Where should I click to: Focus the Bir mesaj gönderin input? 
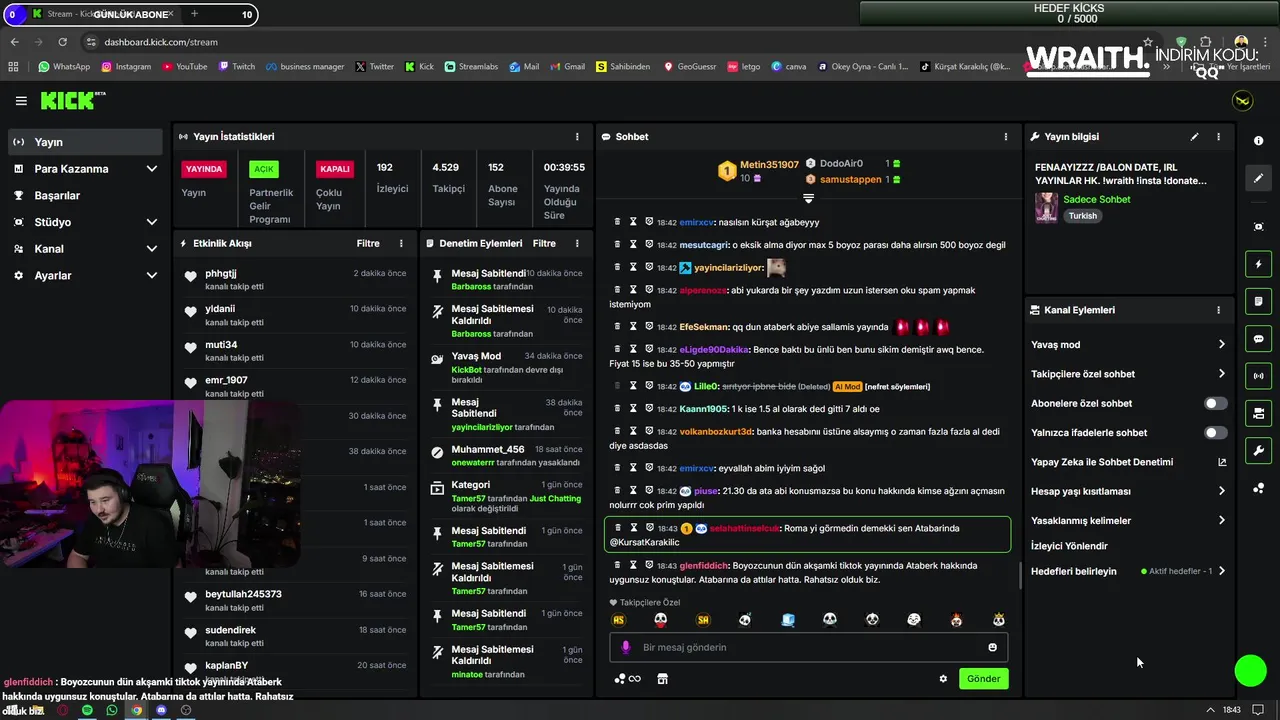click(809, 647)
